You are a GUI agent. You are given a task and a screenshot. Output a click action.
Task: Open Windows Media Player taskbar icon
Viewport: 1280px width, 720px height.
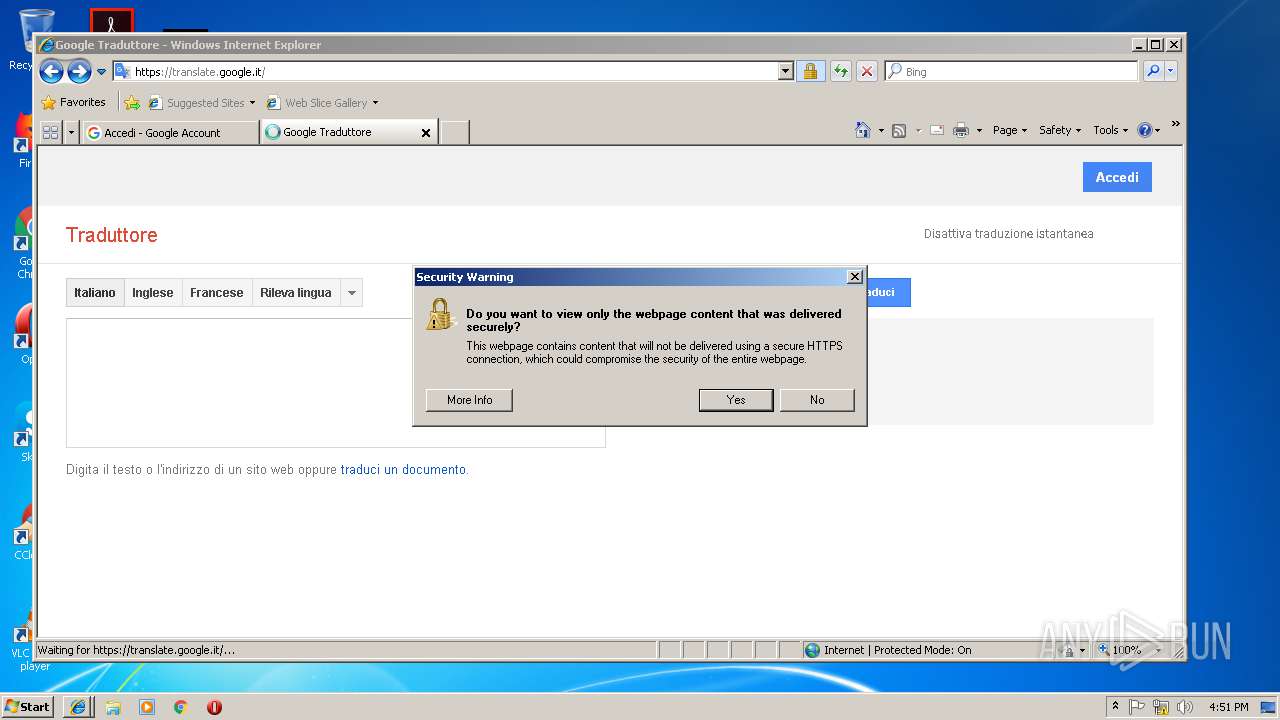[147, 707]
